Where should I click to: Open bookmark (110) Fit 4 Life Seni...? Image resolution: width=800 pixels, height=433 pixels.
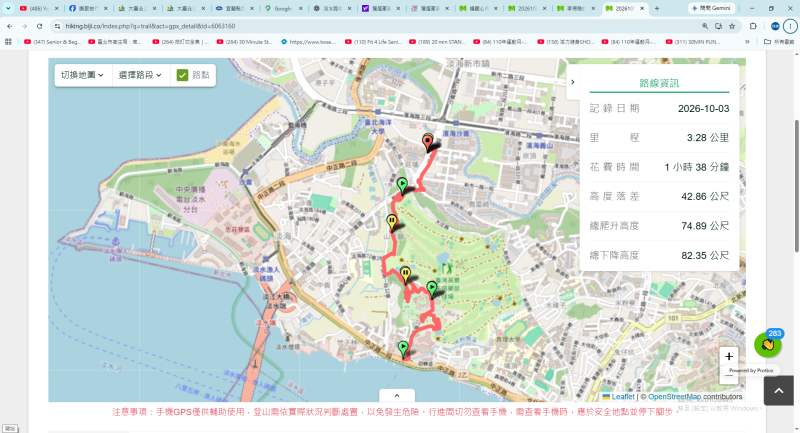(373, 42)
